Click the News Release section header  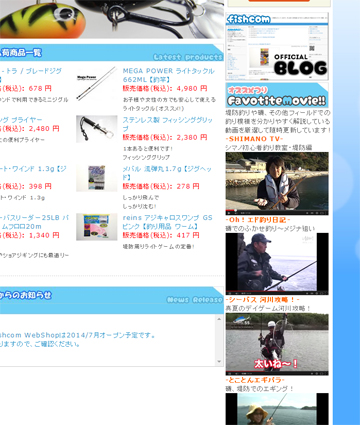pyautogui.click(x=111, y=300)
